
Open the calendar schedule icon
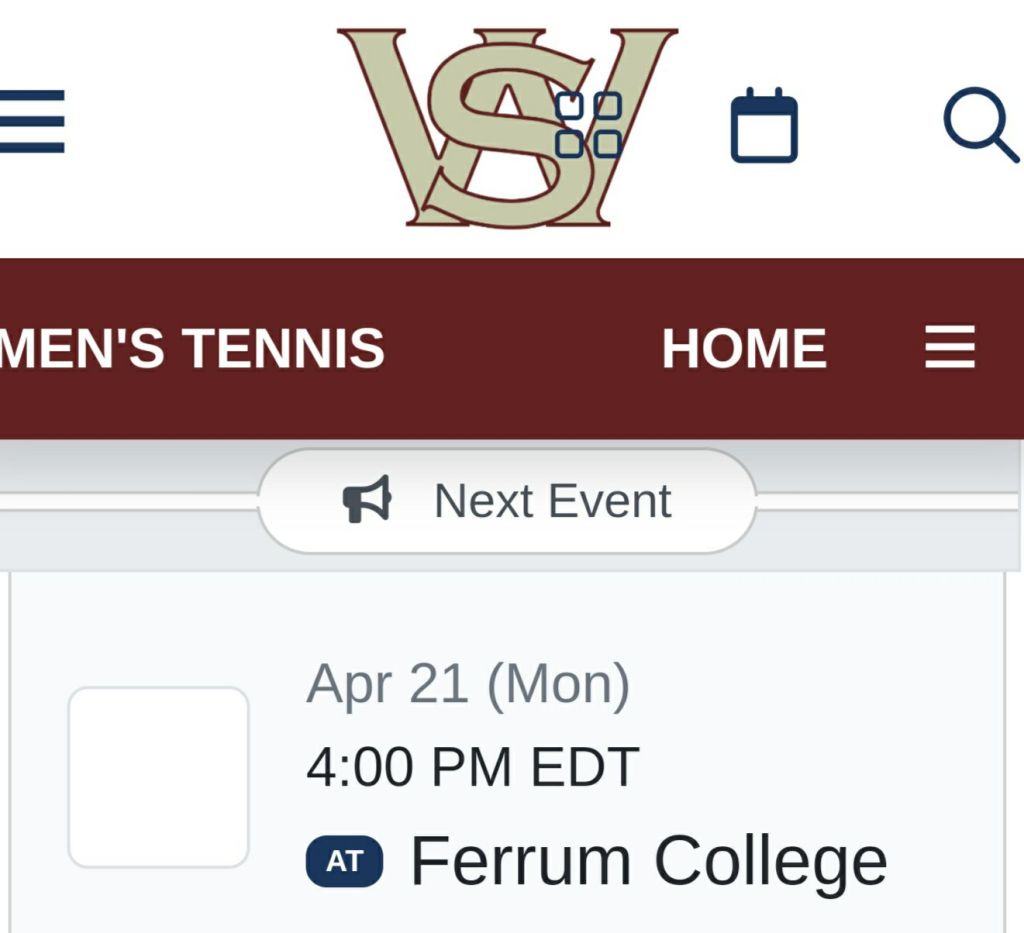pos(764,126)
